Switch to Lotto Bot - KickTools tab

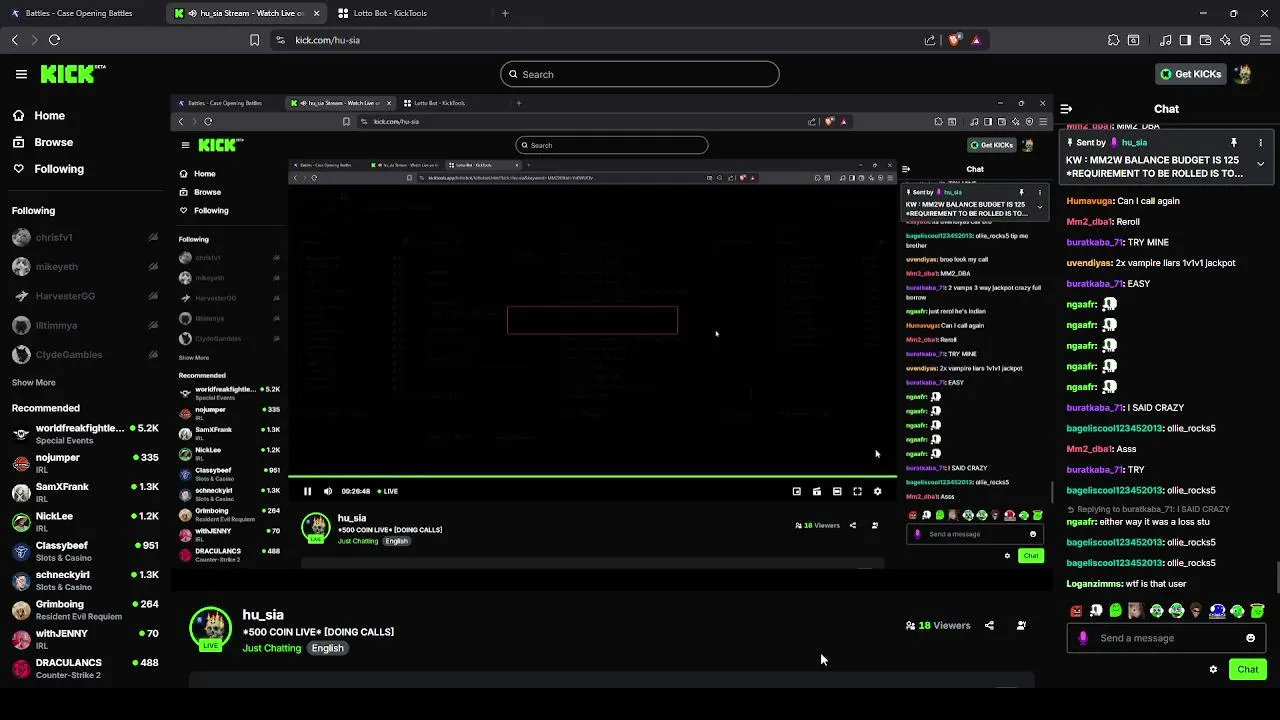pos(390,13)
